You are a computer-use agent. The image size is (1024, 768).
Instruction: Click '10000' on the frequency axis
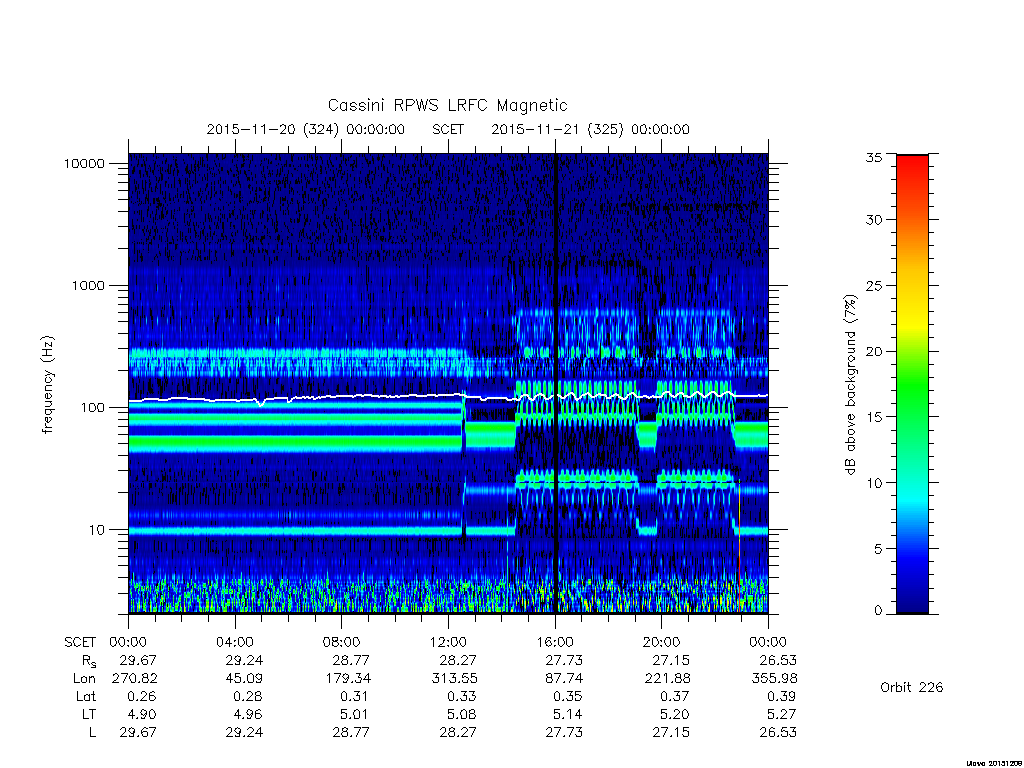(x=84, y=163)
